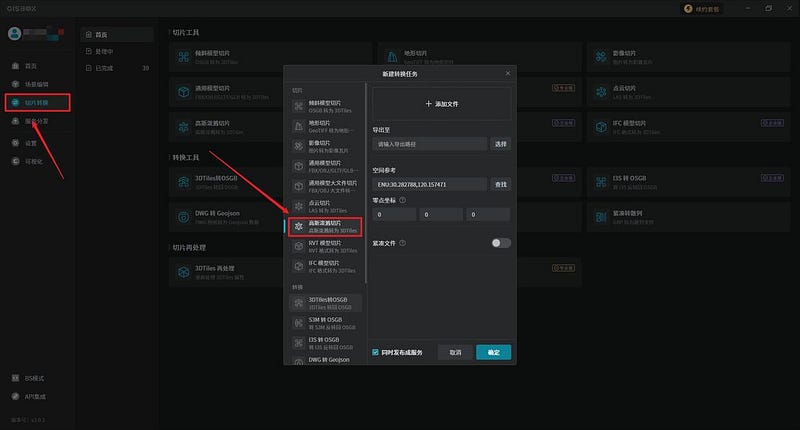Click 查找 next to spatial reference
This screenshot has width=800, height=430.
pyautogui.click(x=501, y=185)
